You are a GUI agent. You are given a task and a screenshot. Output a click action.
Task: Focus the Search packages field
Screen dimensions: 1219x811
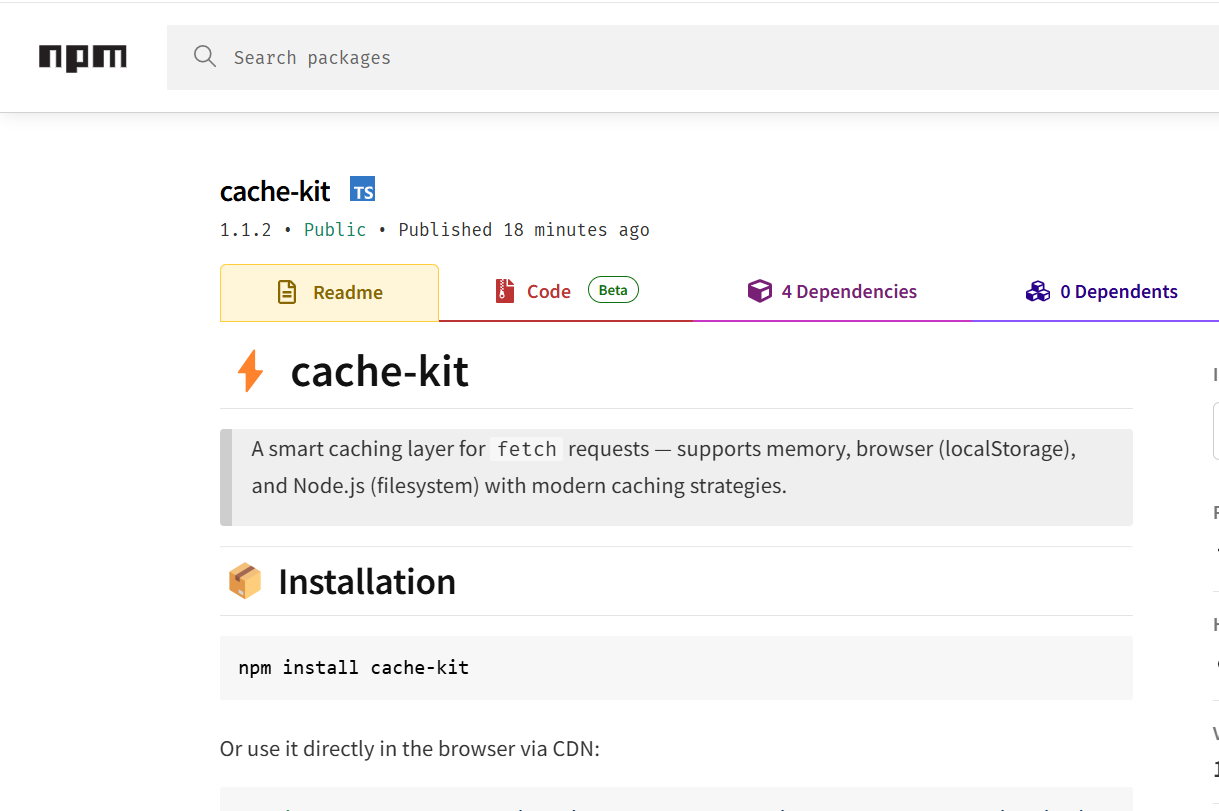click(x=692, y=57)
